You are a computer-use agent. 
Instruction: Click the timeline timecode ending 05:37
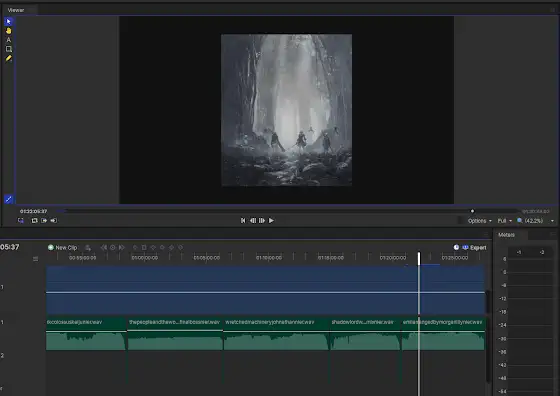tap(10, 247)
